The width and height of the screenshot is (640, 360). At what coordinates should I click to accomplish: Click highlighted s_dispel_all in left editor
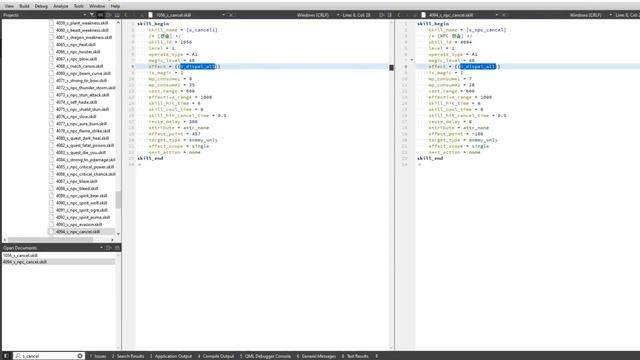coord(198,67)
